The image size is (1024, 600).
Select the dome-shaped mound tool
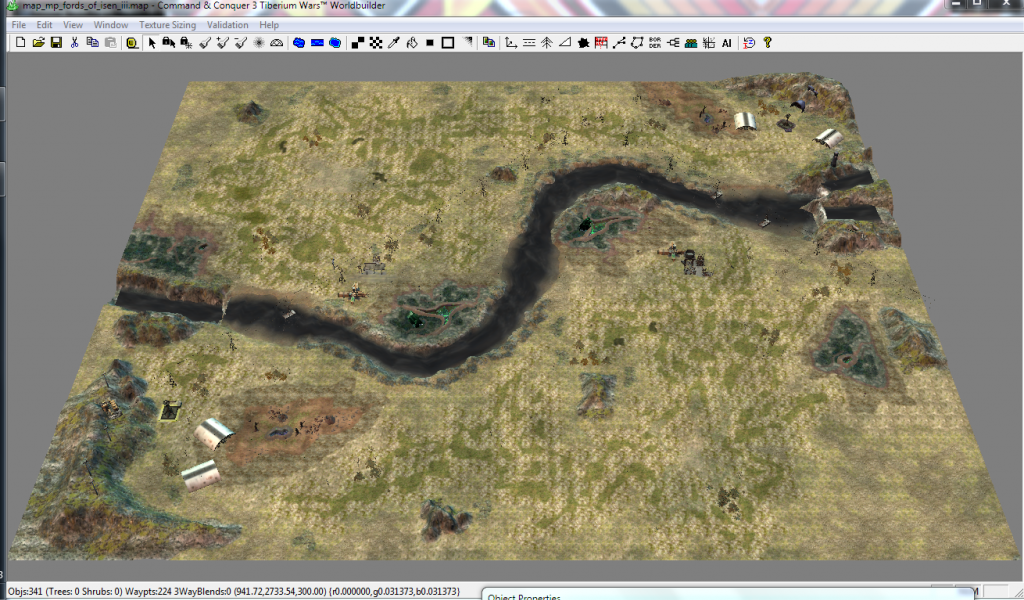click(277, 43)
